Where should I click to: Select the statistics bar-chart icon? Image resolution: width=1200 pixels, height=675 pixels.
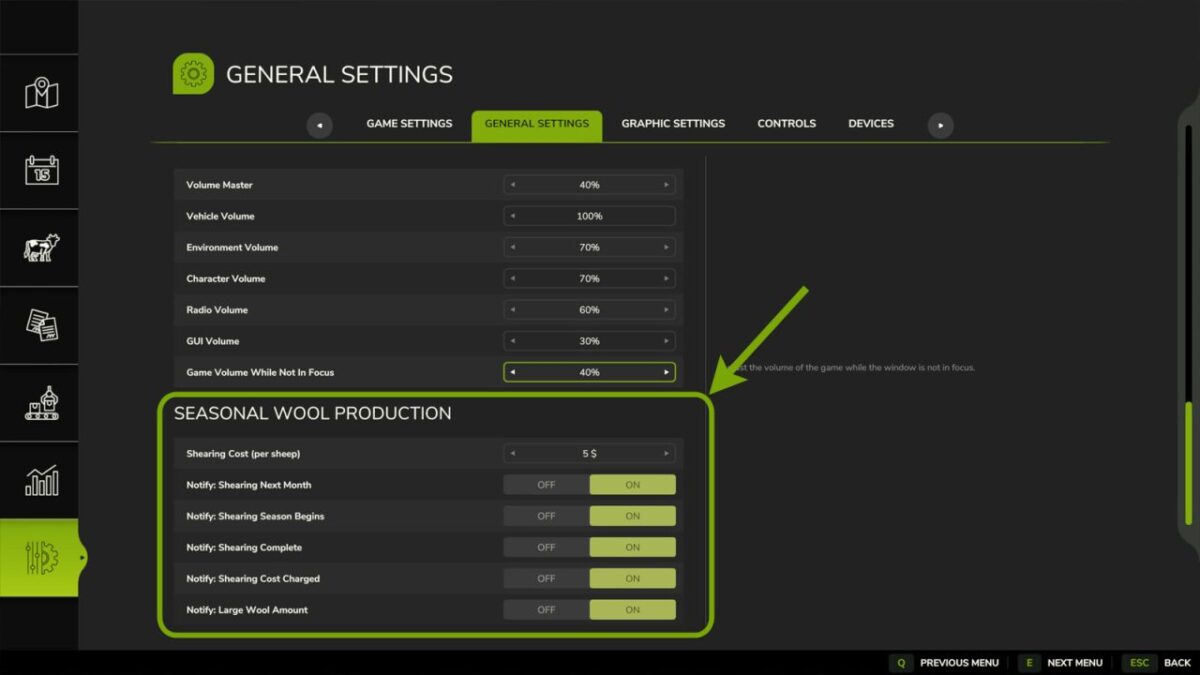tap(39, 478)
